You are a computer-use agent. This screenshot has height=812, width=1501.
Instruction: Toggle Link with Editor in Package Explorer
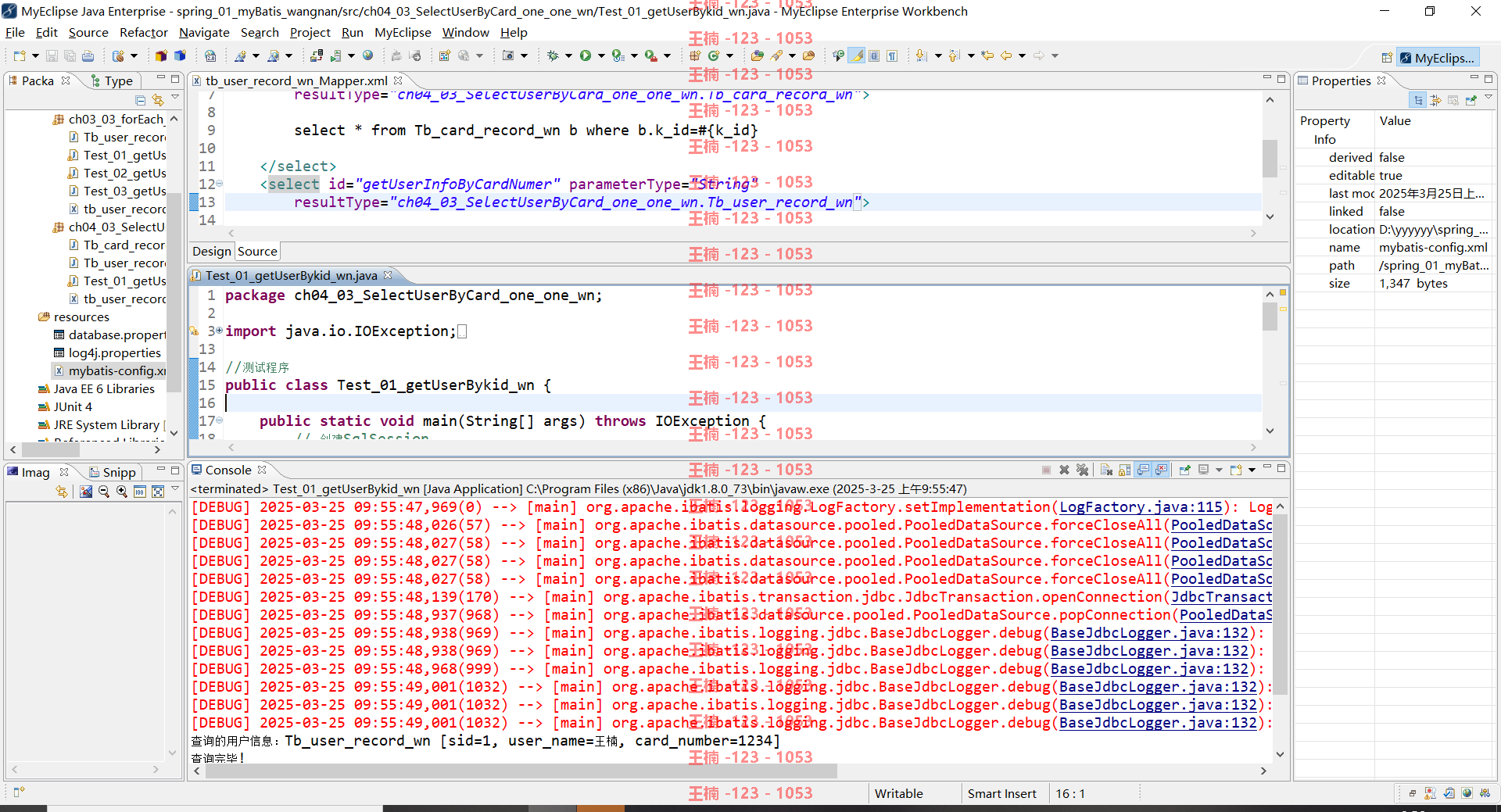click(158, 100)
